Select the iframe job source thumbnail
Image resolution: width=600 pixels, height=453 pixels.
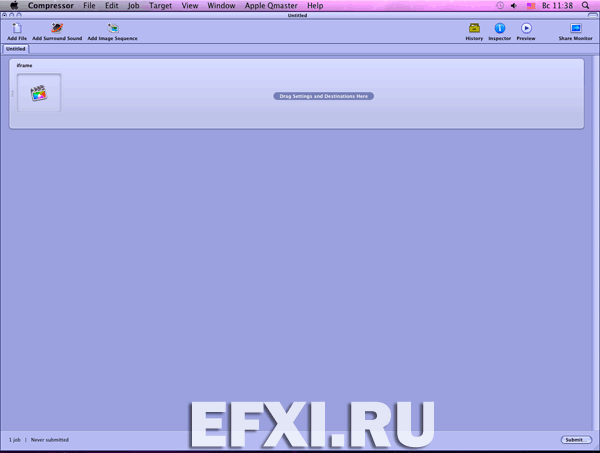(x=39, y=93)
